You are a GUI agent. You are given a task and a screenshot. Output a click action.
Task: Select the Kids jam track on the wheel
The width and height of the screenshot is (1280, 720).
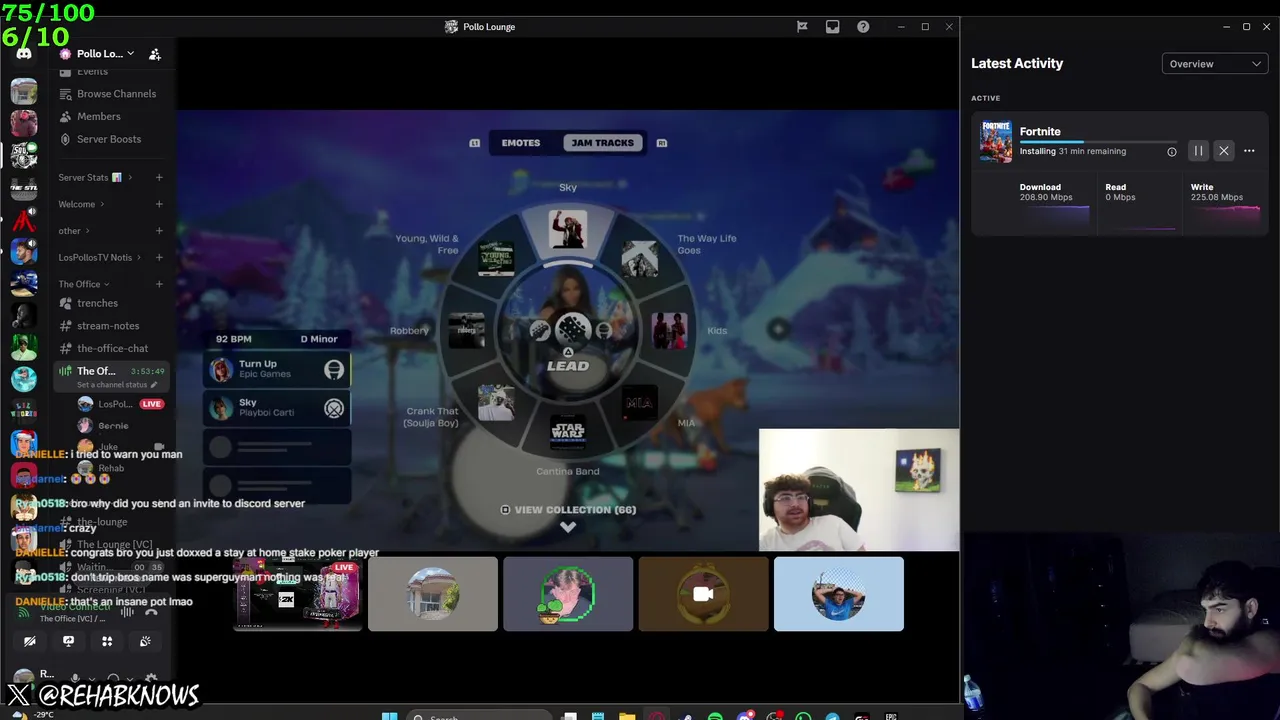click(x=669, y=331)
